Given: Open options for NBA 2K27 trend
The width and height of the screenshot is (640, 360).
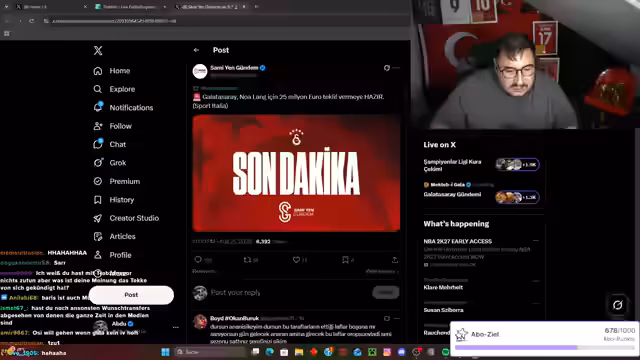Looking at the screenshot, I should point(536,241).
